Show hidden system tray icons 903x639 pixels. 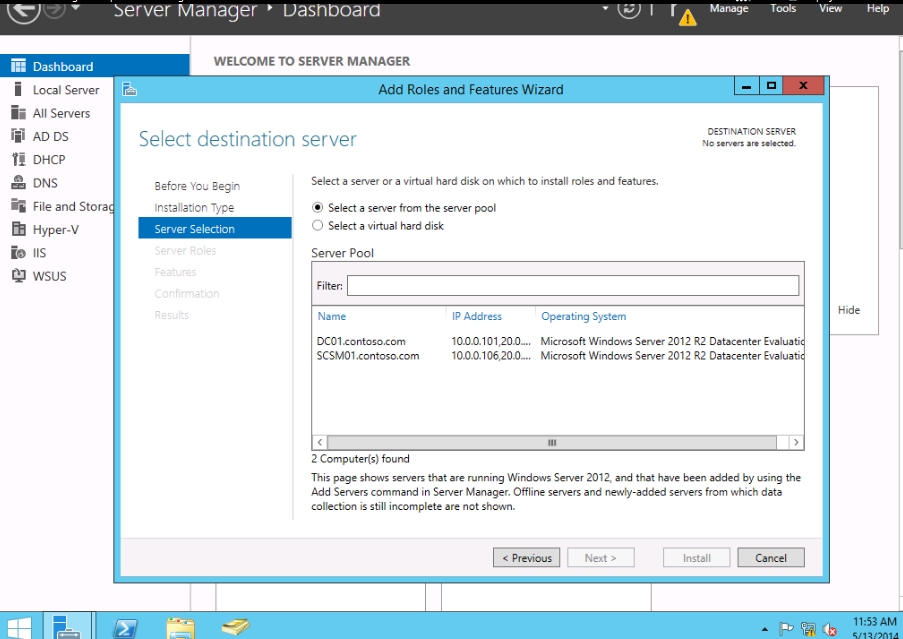tap(765, 630)
